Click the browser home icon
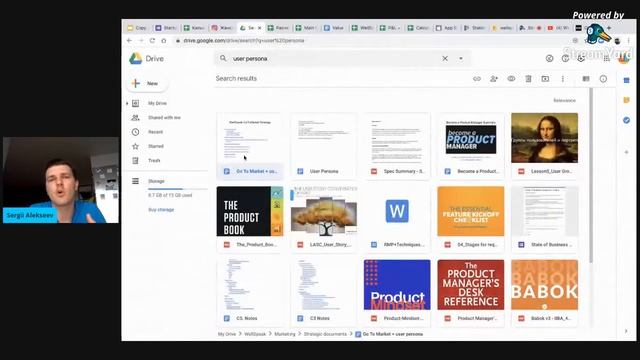This screenshot has width=640, height=360. (x=164, y=40)
